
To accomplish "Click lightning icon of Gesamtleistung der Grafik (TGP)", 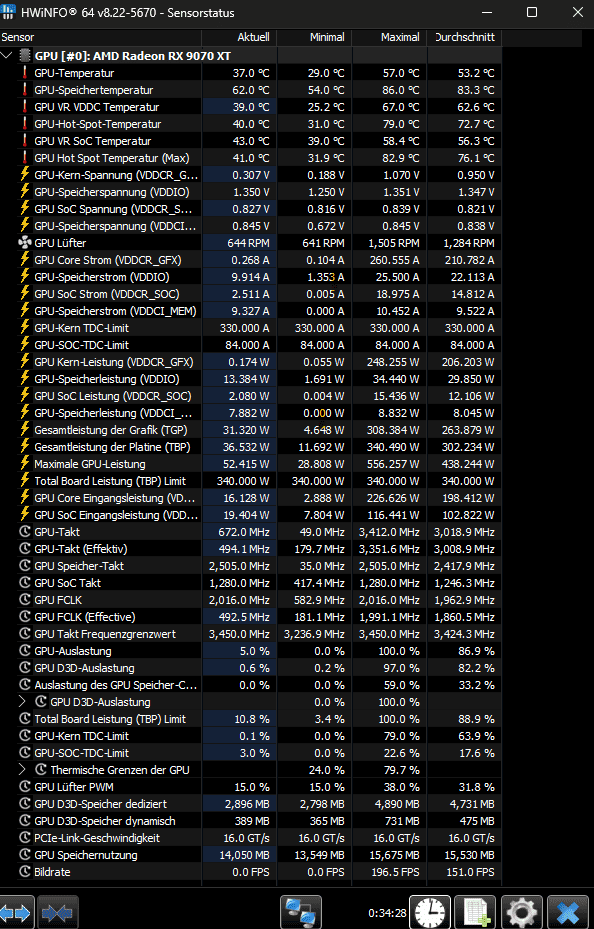I will 25,430.
